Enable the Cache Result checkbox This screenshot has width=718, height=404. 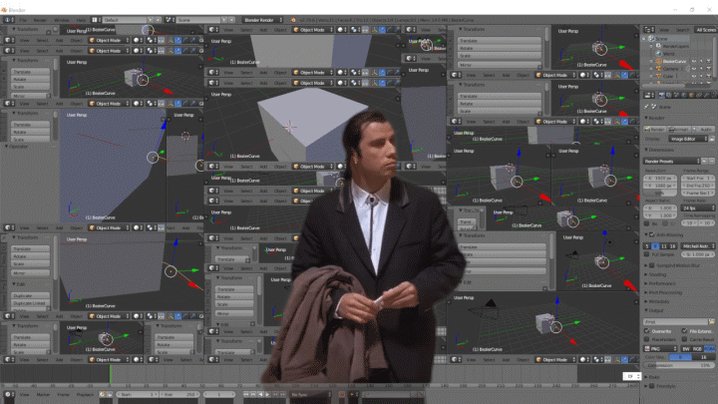pyautogui.click(x=684, y=339)
